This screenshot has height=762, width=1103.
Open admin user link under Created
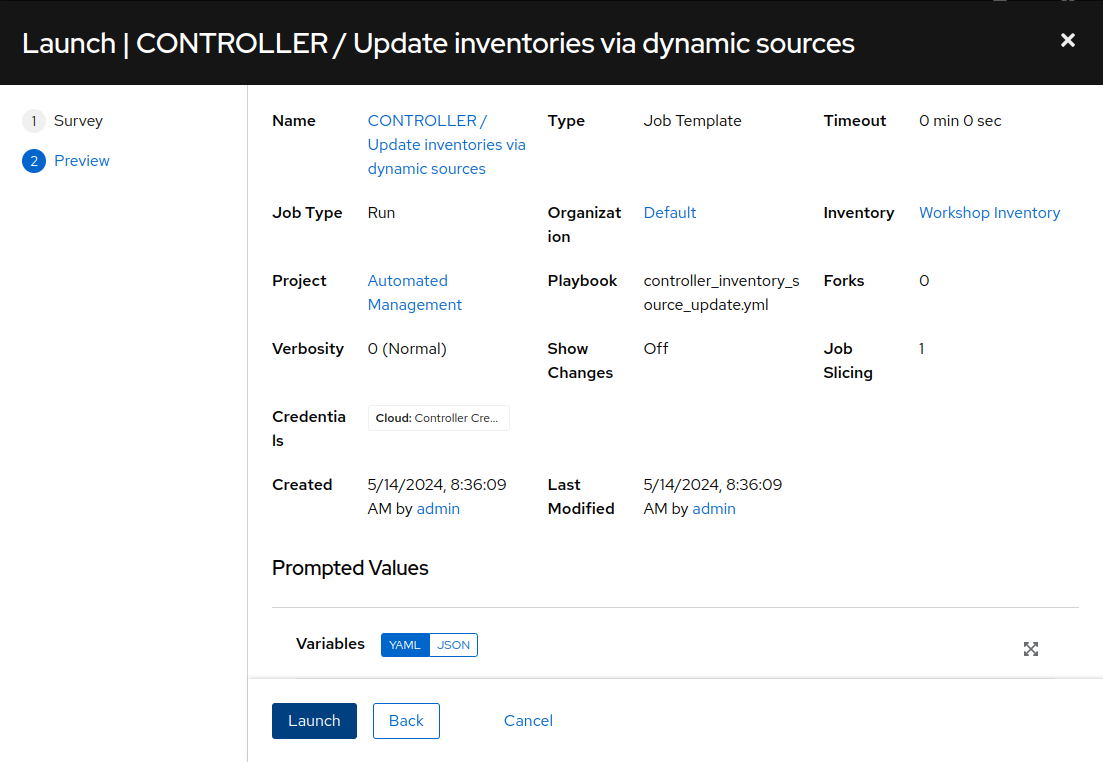[438, 509]
